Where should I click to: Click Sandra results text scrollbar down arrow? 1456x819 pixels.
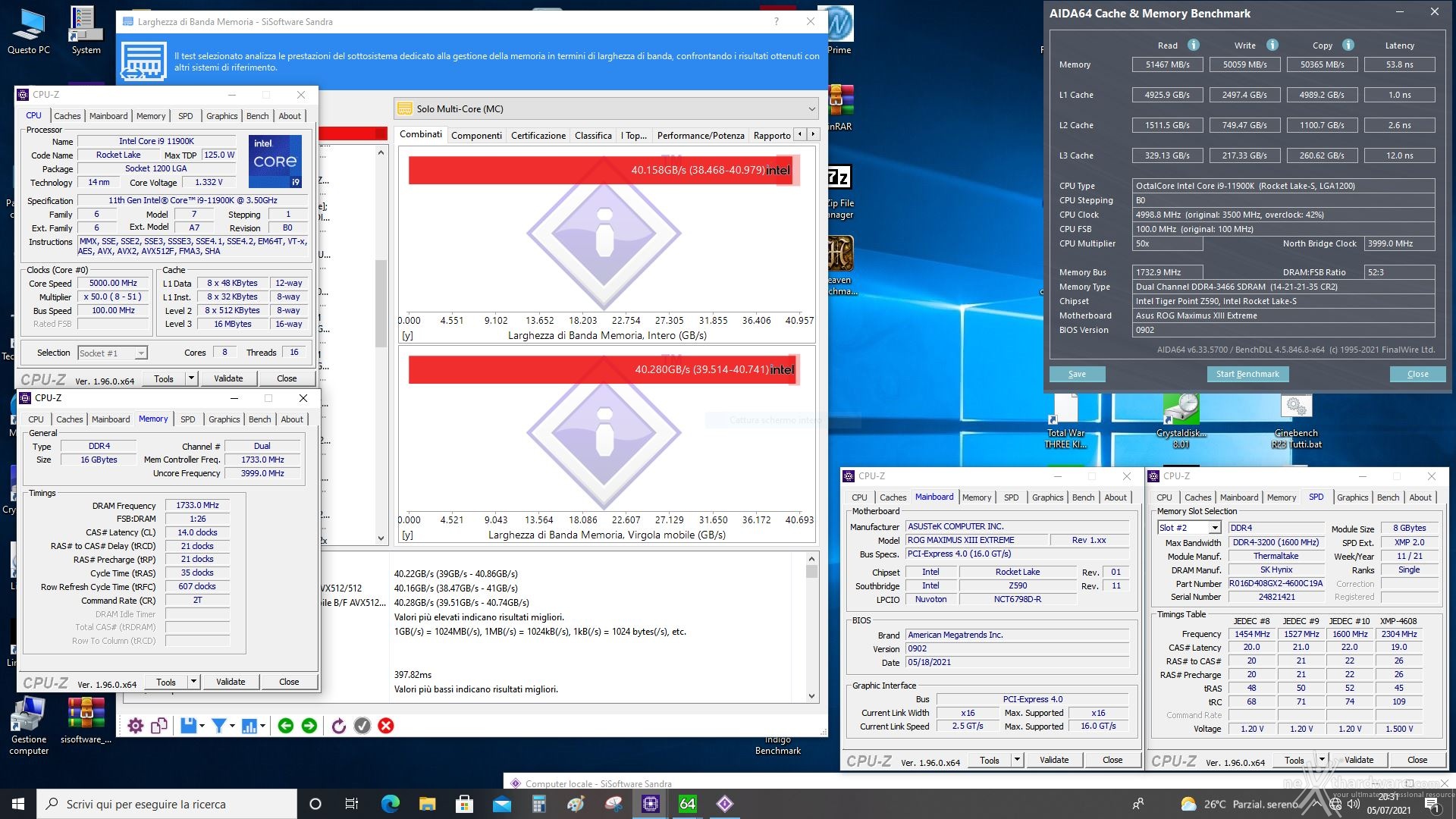811,695
